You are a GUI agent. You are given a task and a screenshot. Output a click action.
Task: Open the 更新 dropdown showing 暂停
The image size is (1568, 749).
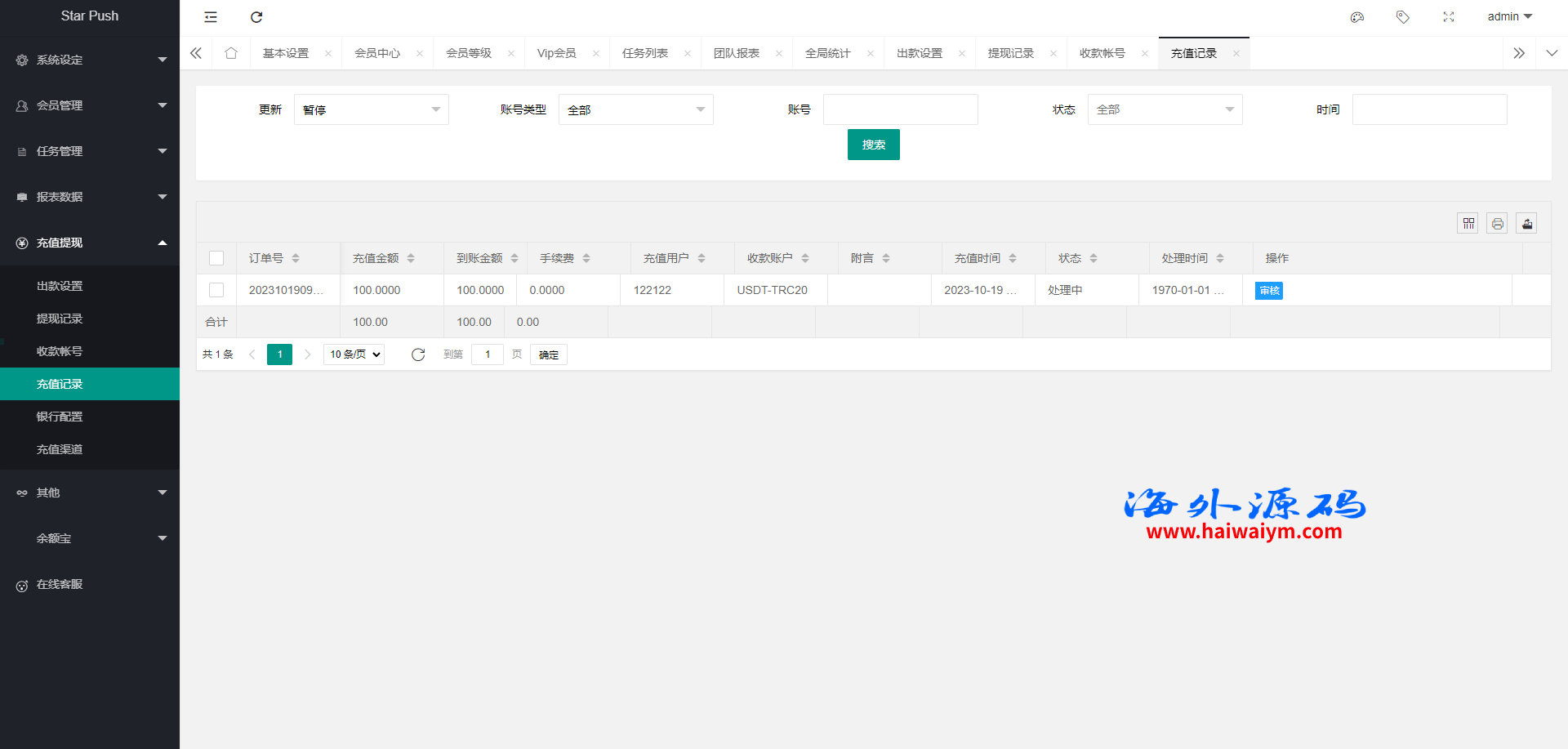point(371,109)
